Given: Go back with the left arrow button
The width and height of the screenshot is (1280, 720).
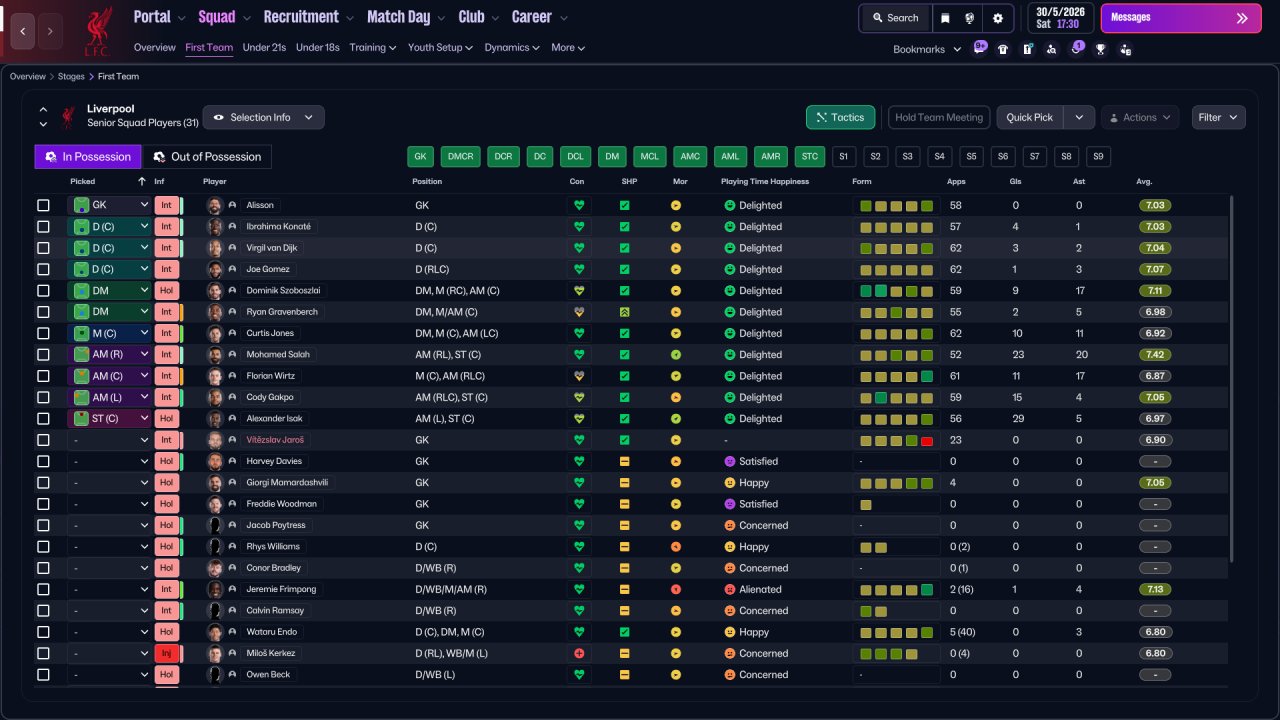Looking at the screenshot, I should click(23, 31).
